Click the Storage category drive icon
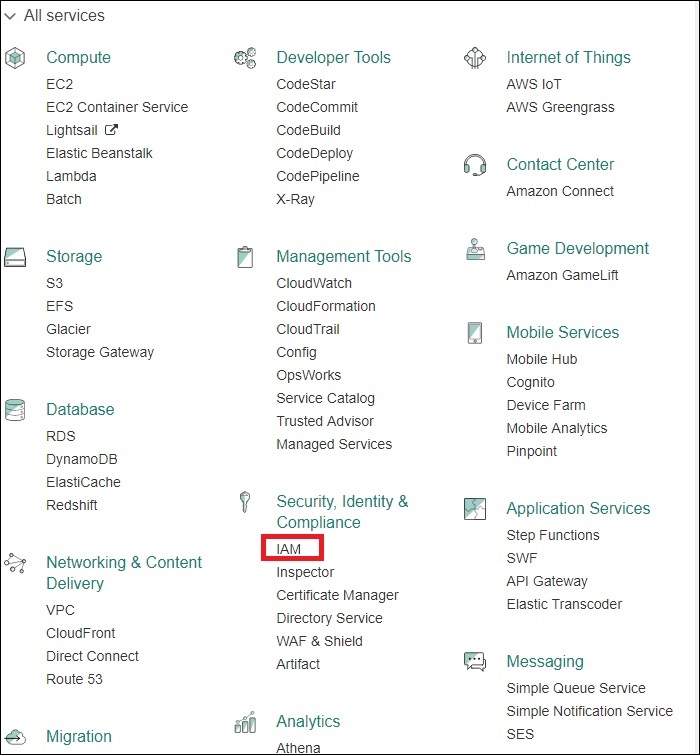The height and width of the screenshot is (755, 700). click(15, 257)
